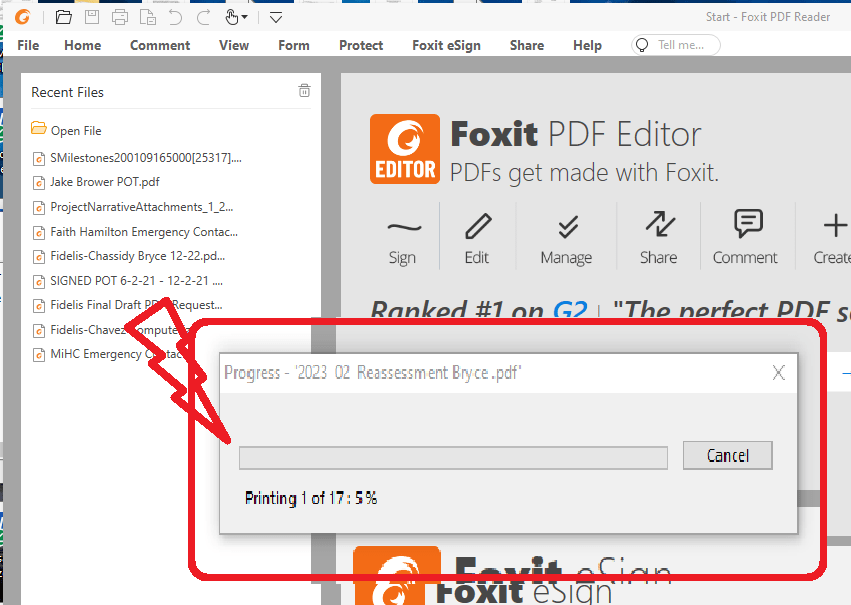Click PDF icon beside MiHC Emergency Contact

[x=39, y=355]
